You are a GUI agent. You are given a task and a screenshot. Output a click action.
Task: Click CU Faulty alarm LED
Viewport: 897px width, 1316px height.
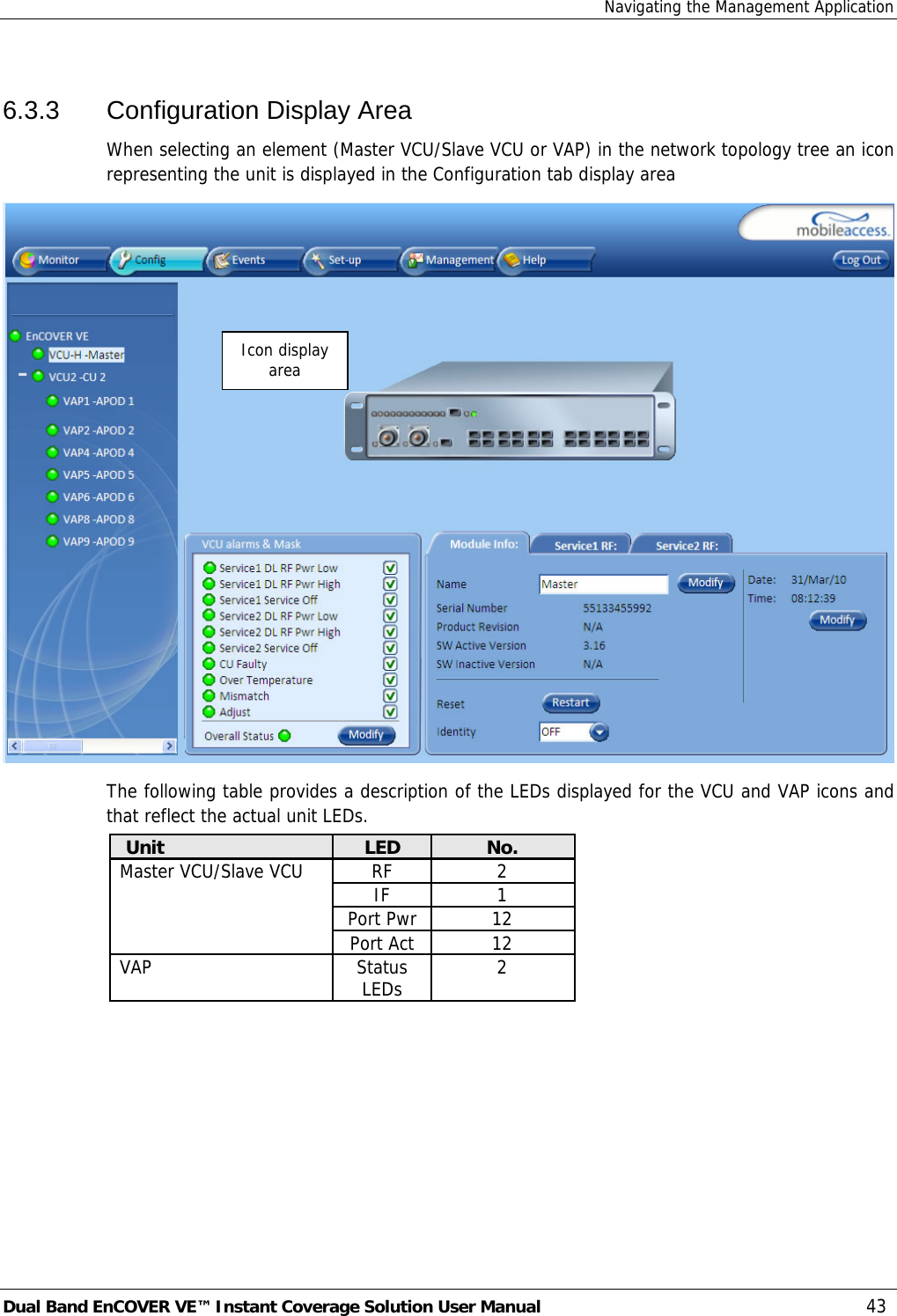tap(210, 664)
